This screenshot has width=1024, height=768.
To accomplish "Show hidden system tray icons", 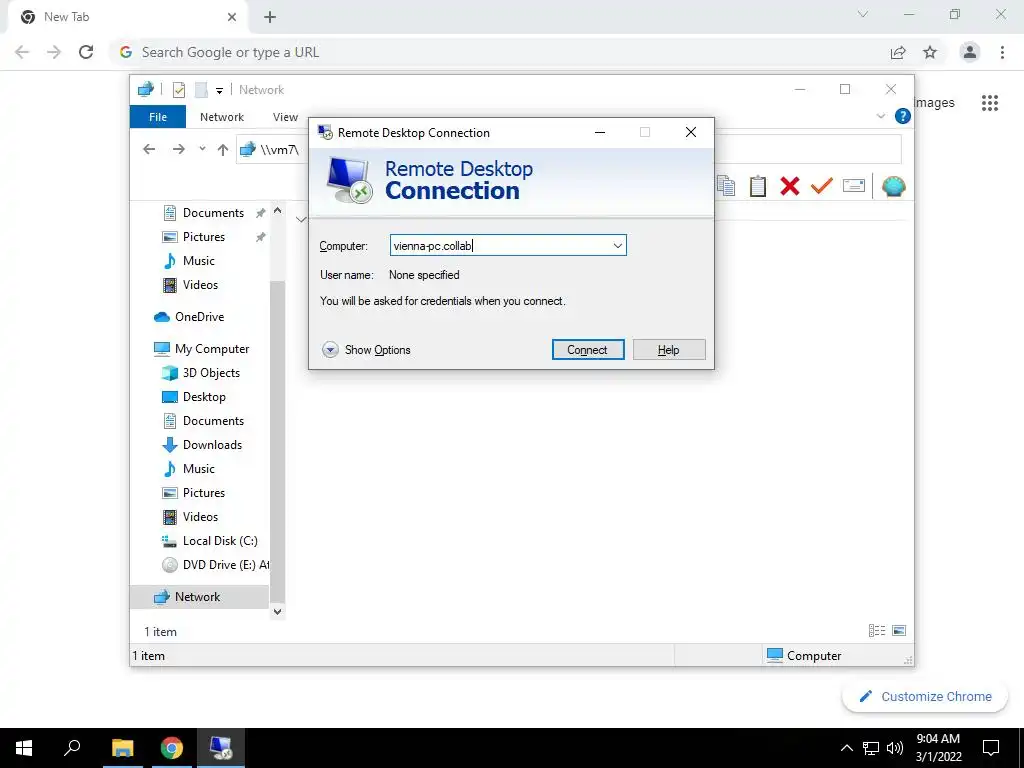I will (x=846, y=748).
